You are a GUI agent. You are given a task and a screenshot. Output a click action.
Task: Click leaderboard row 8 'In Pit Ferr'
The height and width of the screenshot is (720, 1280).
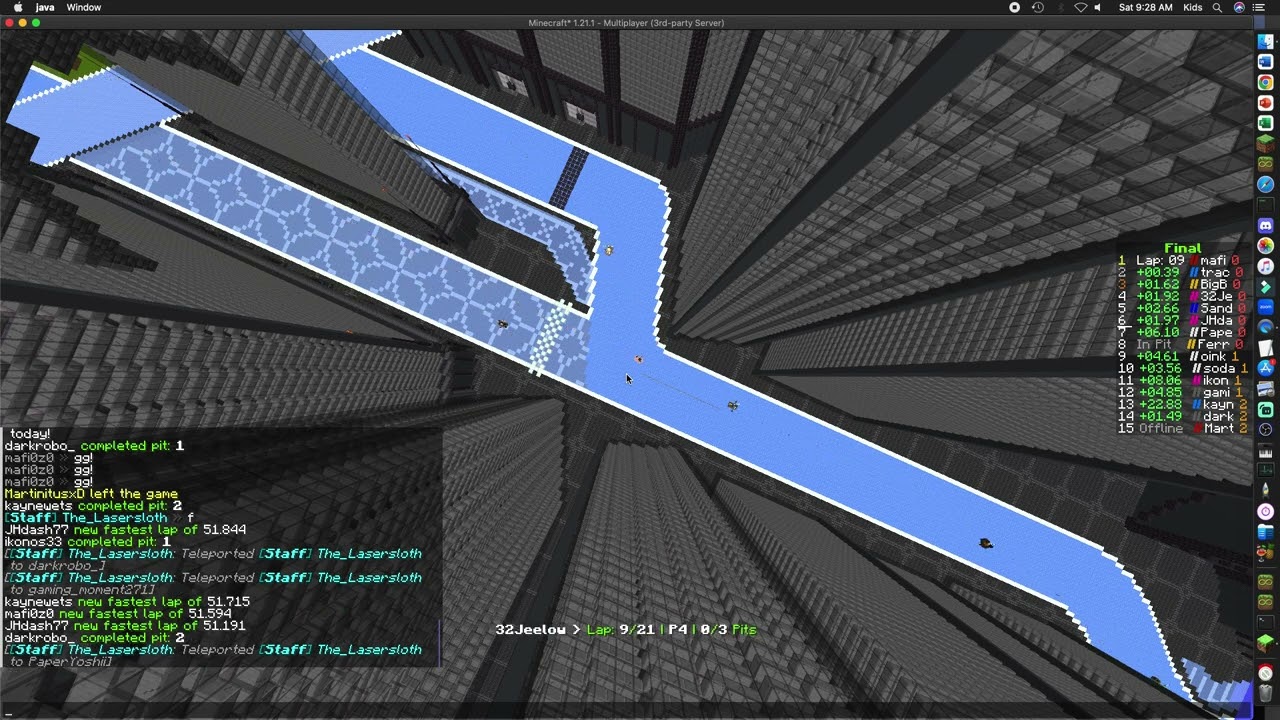(x=1180, y=344)
